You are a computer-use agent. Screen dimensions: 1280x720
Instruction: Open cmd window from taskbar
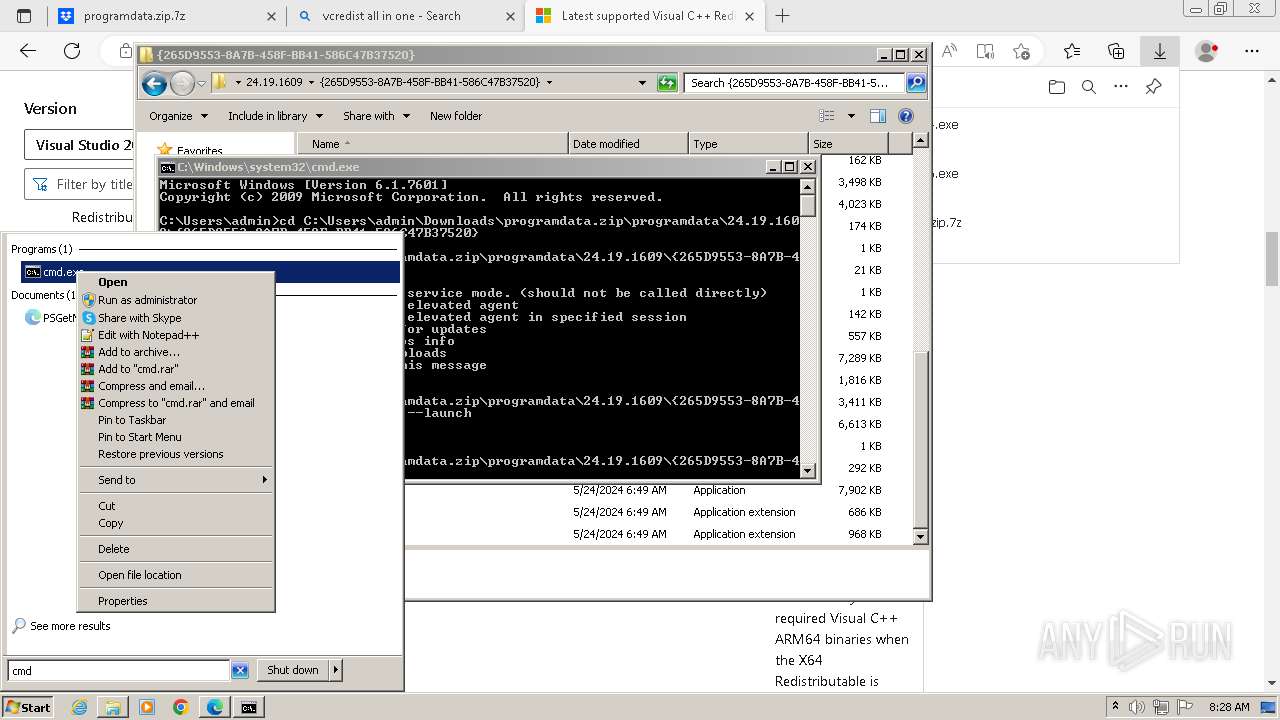(248, 707)
